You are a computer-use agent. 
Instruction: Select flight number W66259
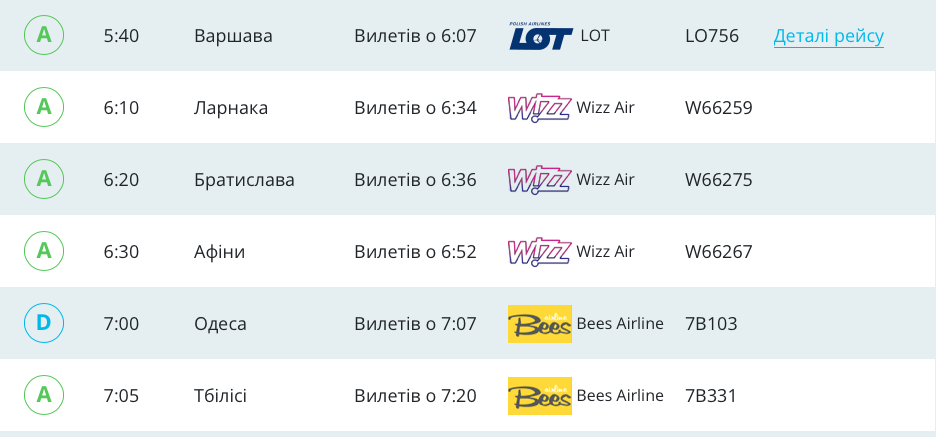tap(718, 108)
